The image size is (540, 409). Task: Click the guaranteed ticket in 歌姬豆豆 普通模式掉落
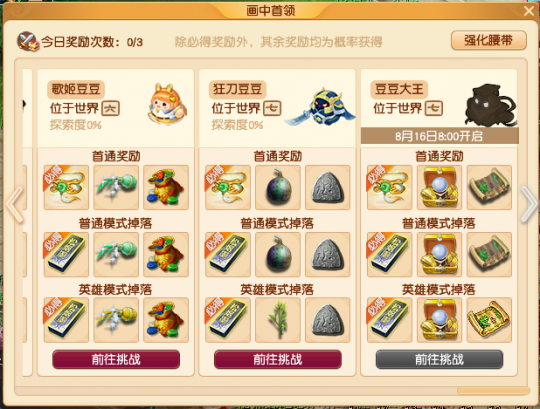[x=66, y=254]
